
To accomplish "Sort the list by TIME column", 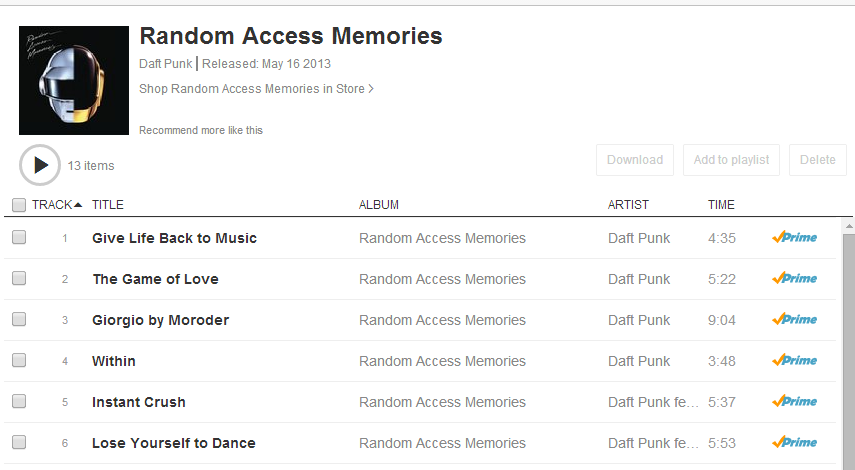I will (x=721, y=205).
